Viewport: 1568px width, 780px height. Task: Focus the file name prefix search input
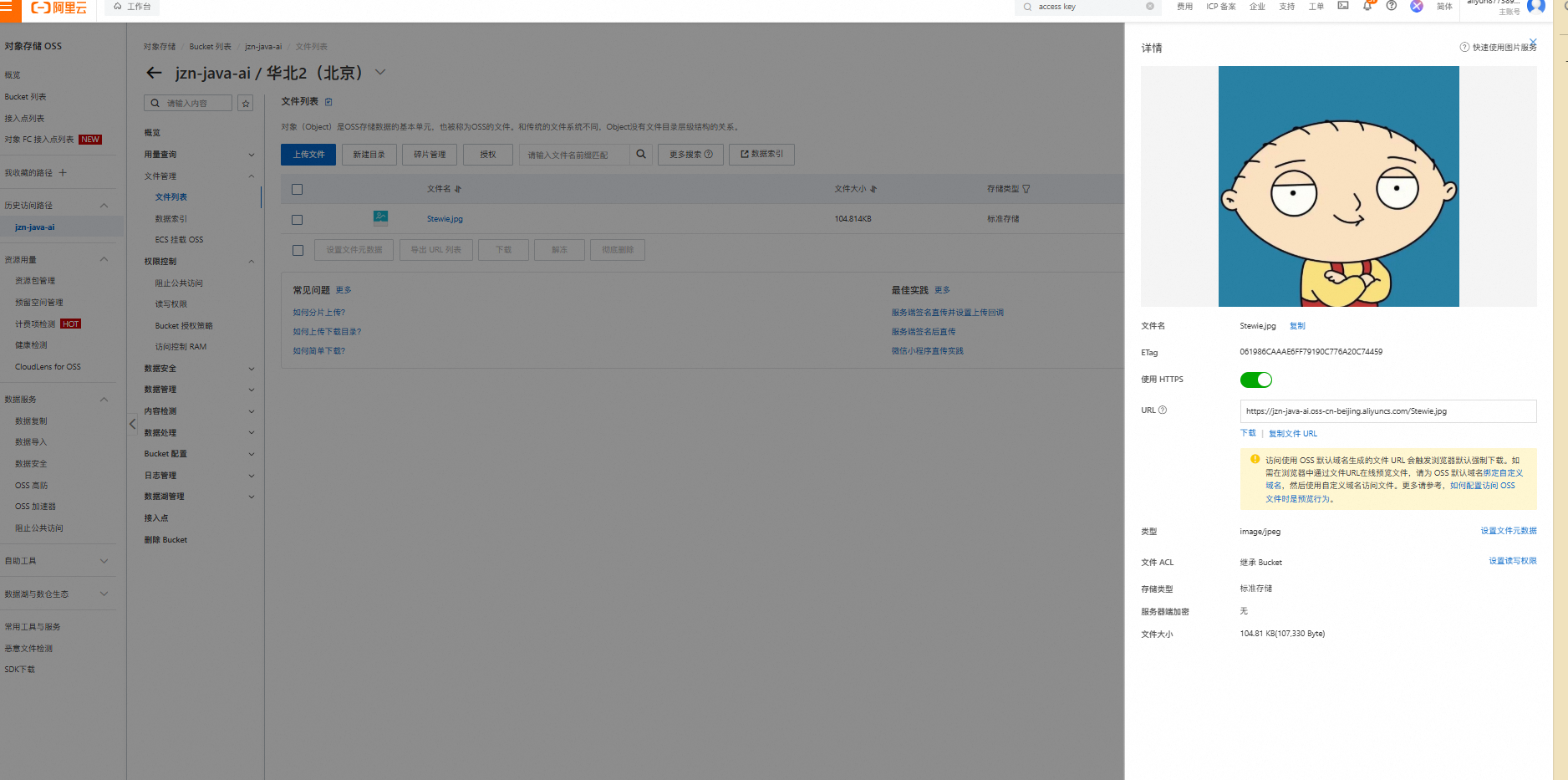(x=574, y=155)
